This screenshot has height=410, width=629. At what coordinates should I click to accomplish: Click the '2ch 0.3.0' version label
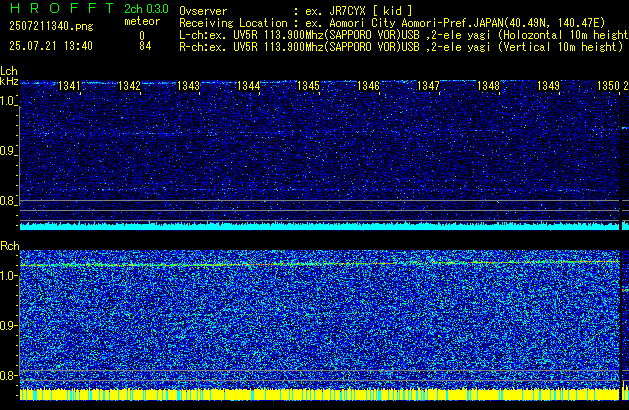(146, 9)
